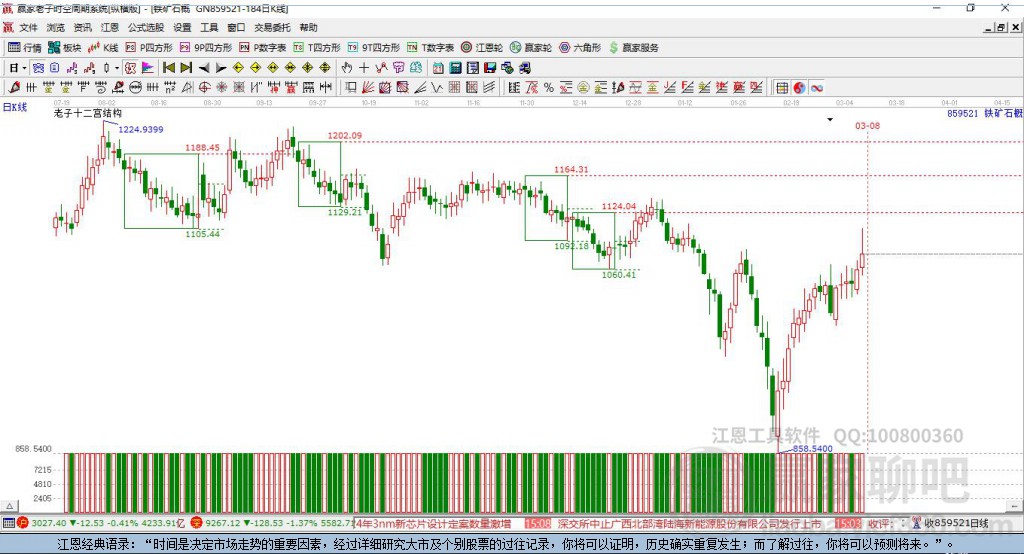Click the 1164.31 price level label

point(571,169)
